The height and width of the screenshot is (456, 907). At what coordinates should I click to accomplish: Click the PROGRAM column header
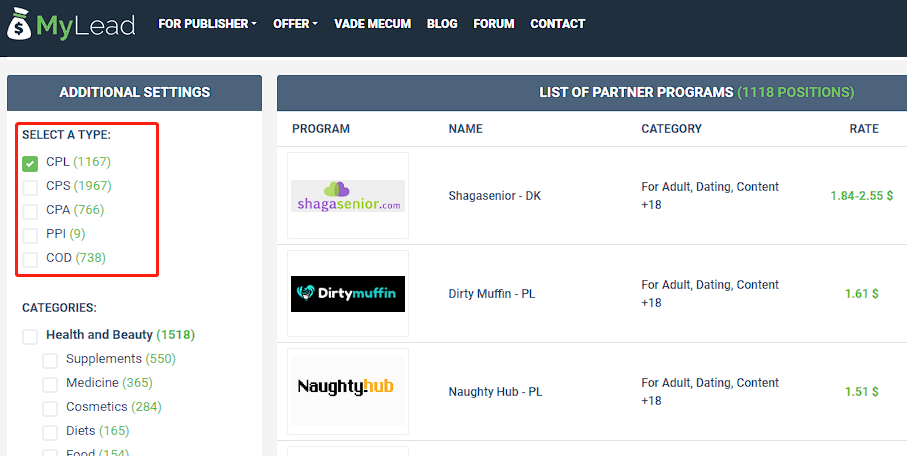pos(321,128)
